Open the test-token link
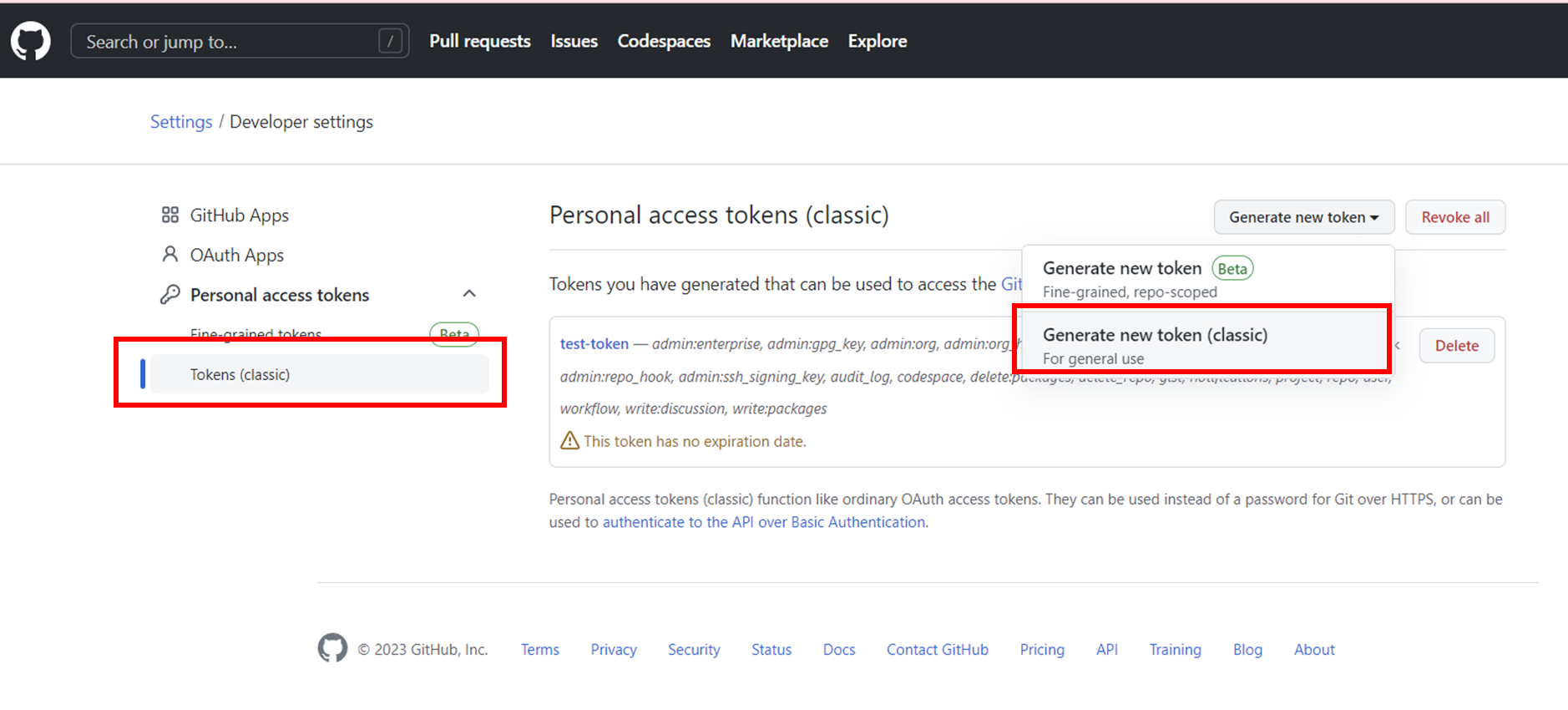The image size is (1568, 710). tap(594, 344)
